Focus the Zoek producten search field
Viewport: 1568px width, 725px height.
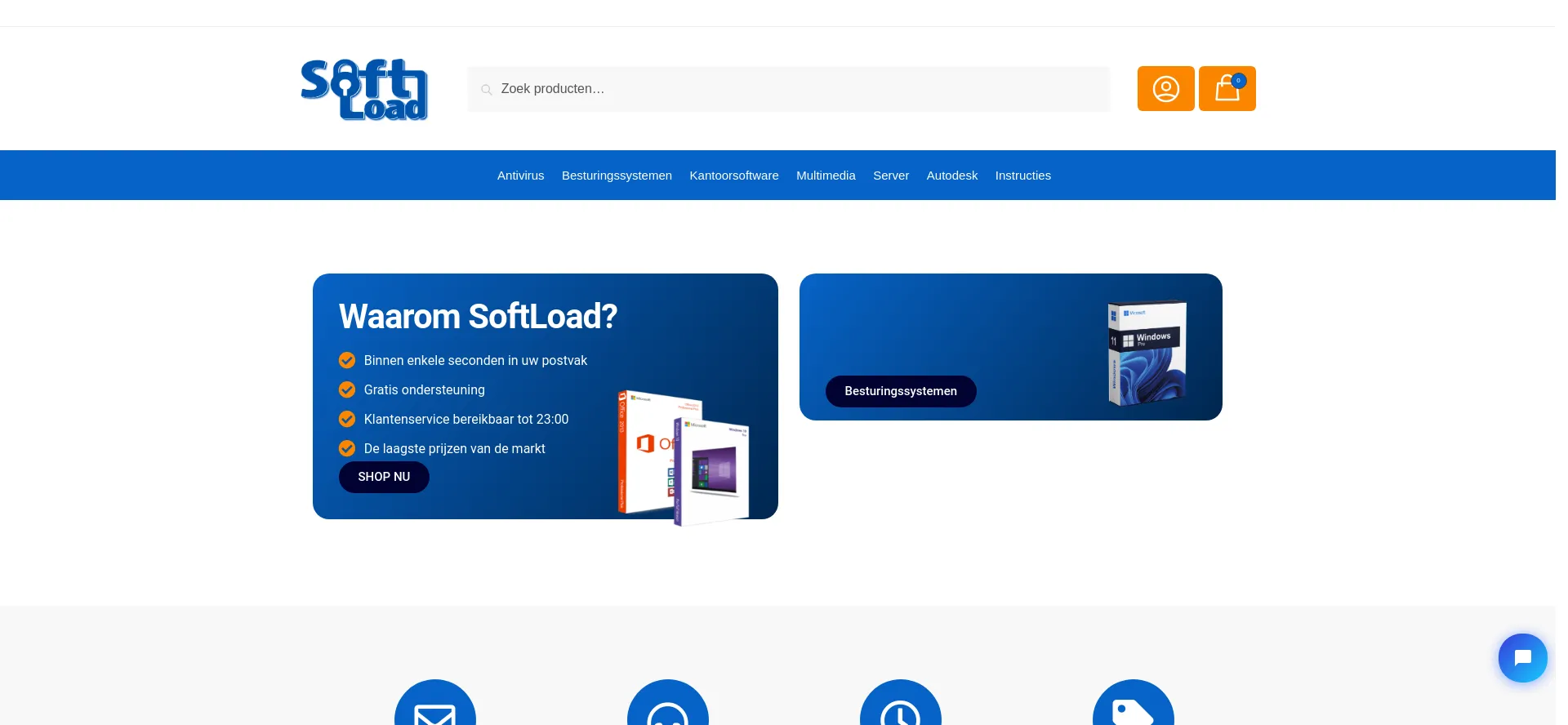[x=789, y=89]
